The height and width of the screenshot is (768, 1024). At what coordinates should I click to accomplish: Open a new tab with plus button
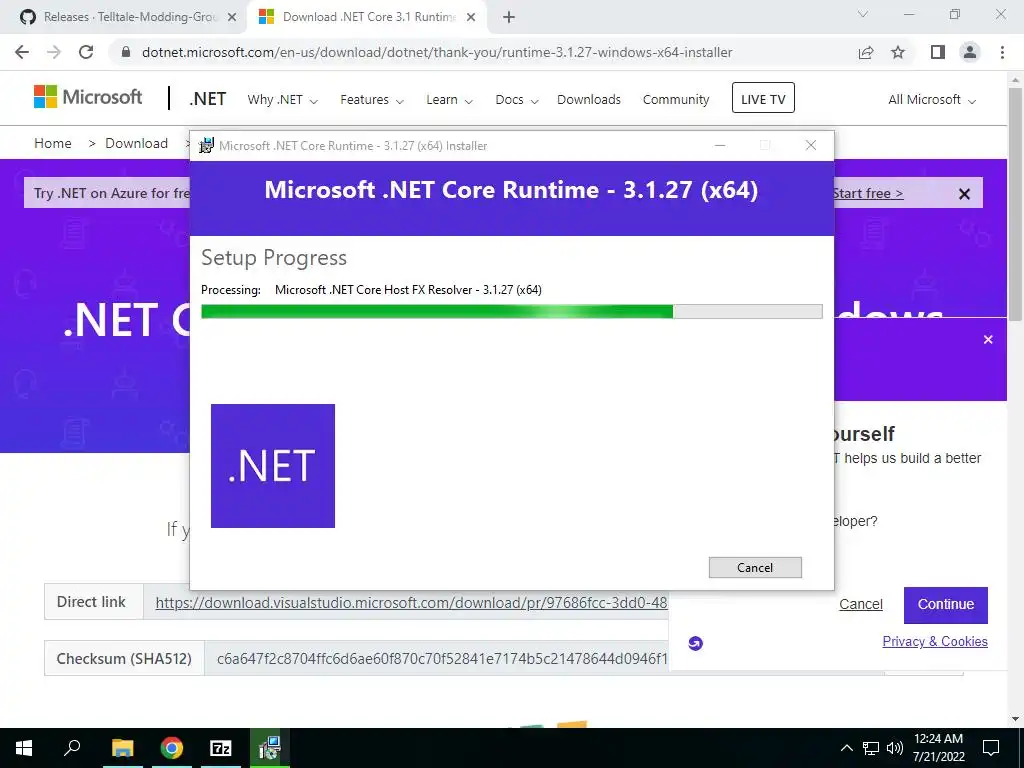[x=509, y=17]
